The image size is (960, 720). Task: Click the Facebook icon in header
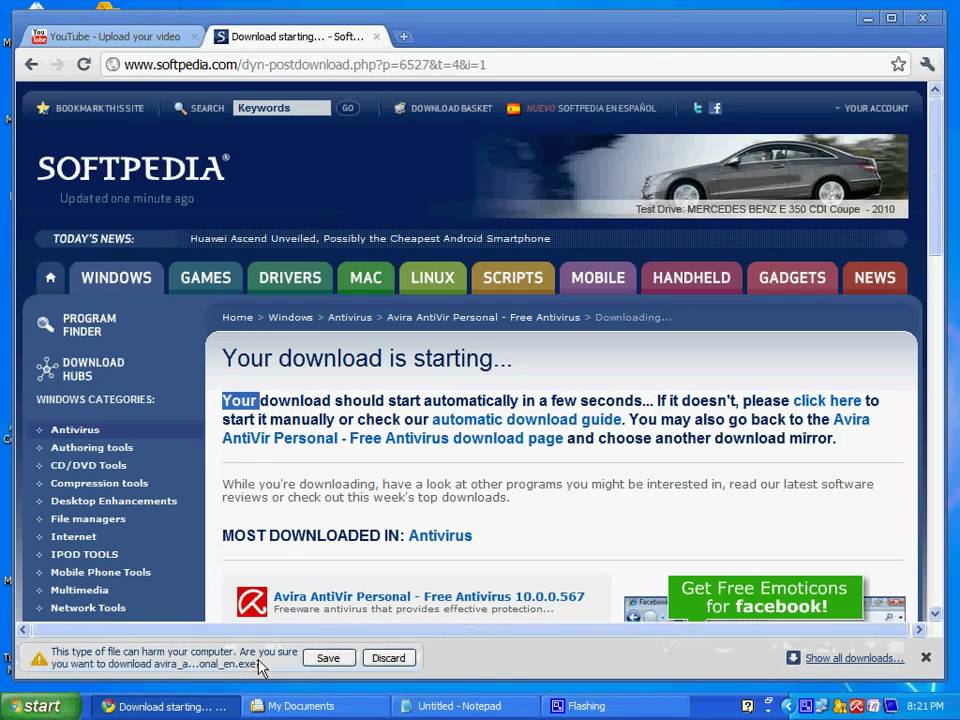[x=715, y=108]
